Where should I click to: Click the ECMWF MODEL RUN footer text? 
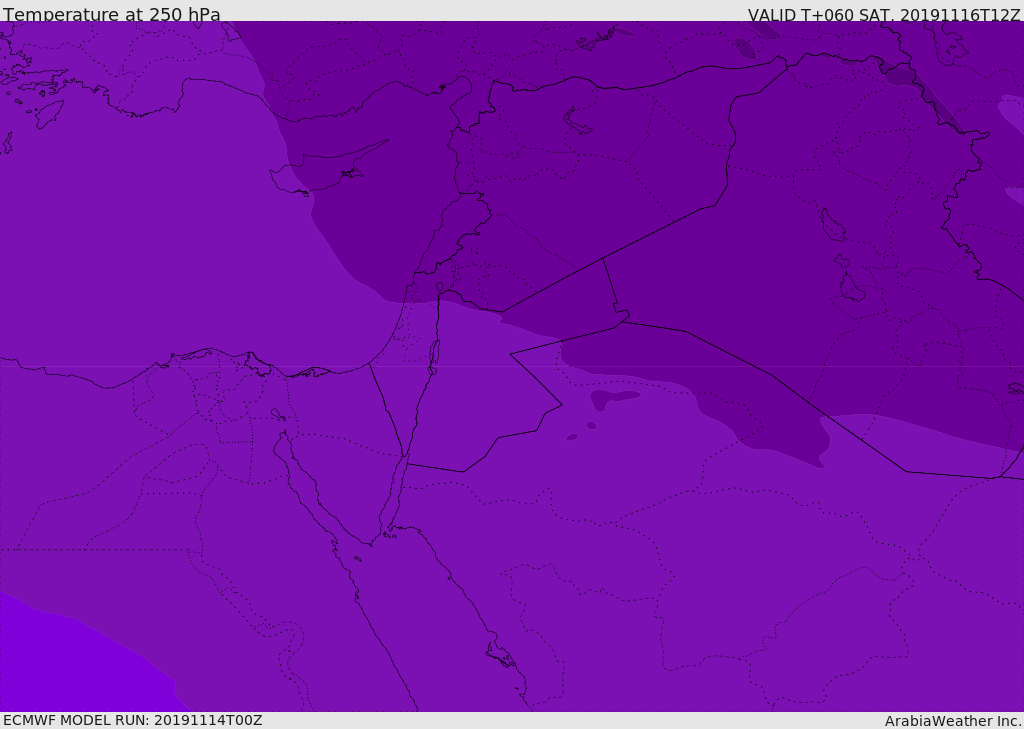coord(133,720)
